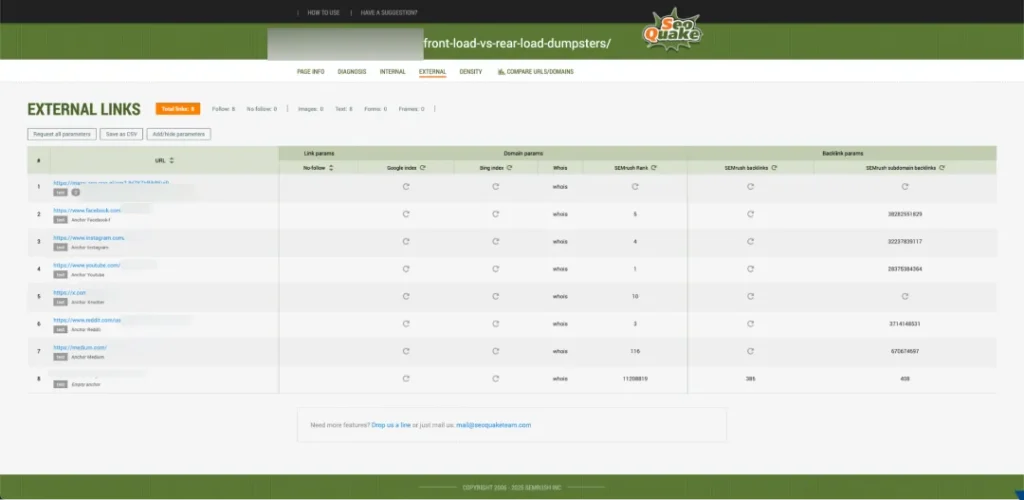Click whois link for reddit.com row

coord(560,323)
